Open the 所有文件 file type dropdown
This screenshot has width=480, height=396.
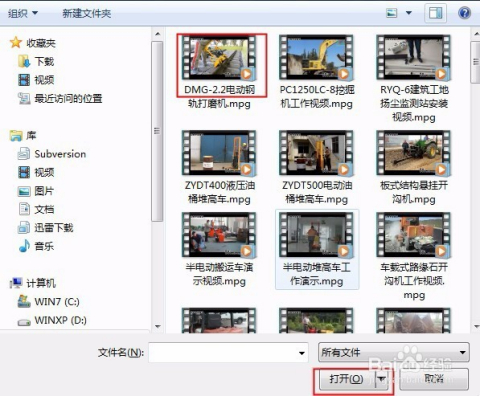(394, 352)
